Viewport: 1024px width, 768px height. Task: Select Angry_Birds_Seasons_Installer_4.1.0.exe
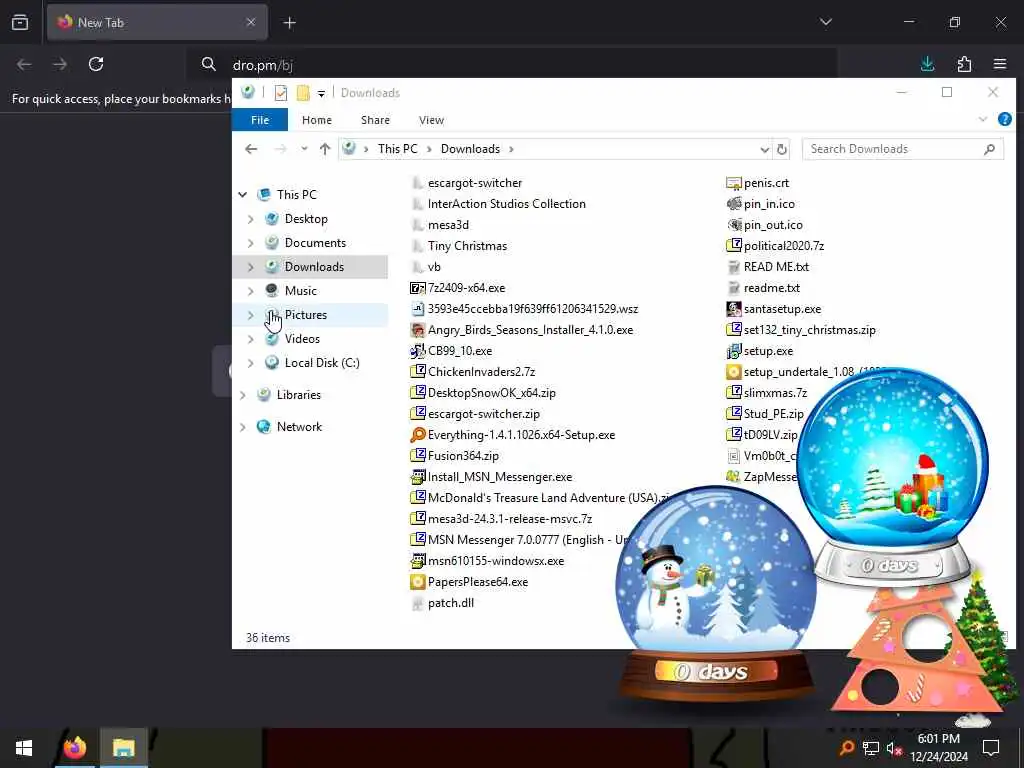pyautogui.click(x=530, y=330)
